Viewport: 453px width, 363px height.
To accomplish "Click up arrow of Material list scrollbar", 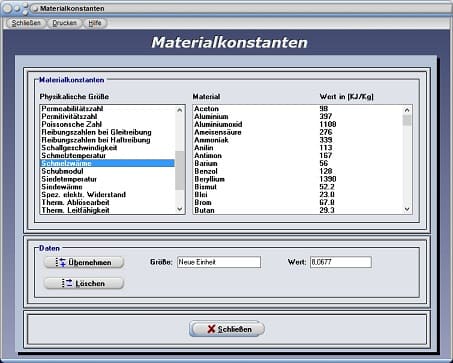I will coord(407,110).
